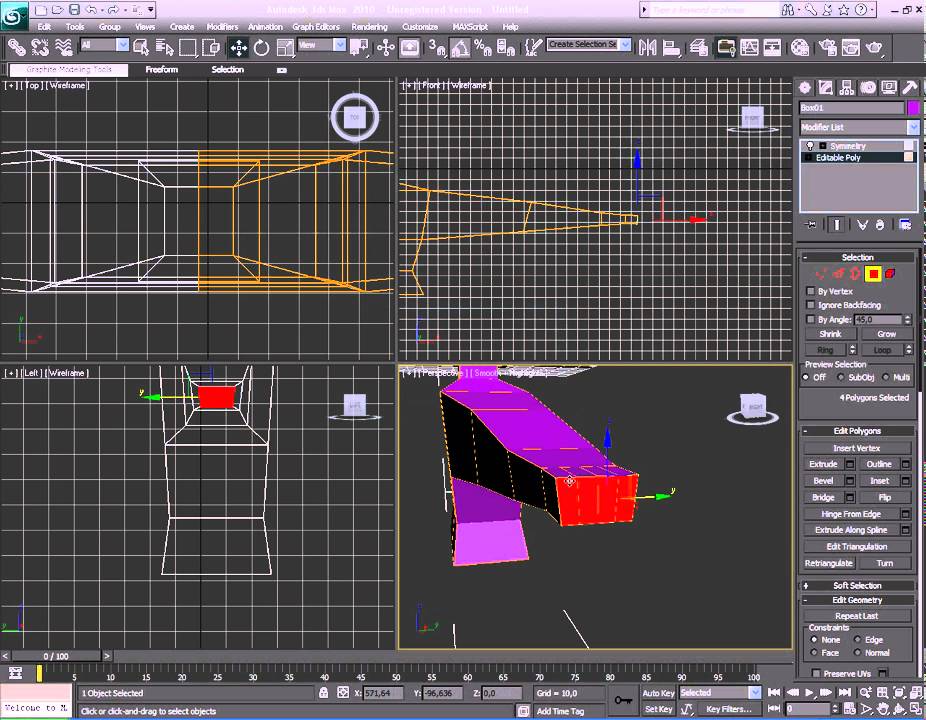This screenshot has width=926, height=720.
Task: Click the Shrink selection button
Action: (x=830, y=334)
